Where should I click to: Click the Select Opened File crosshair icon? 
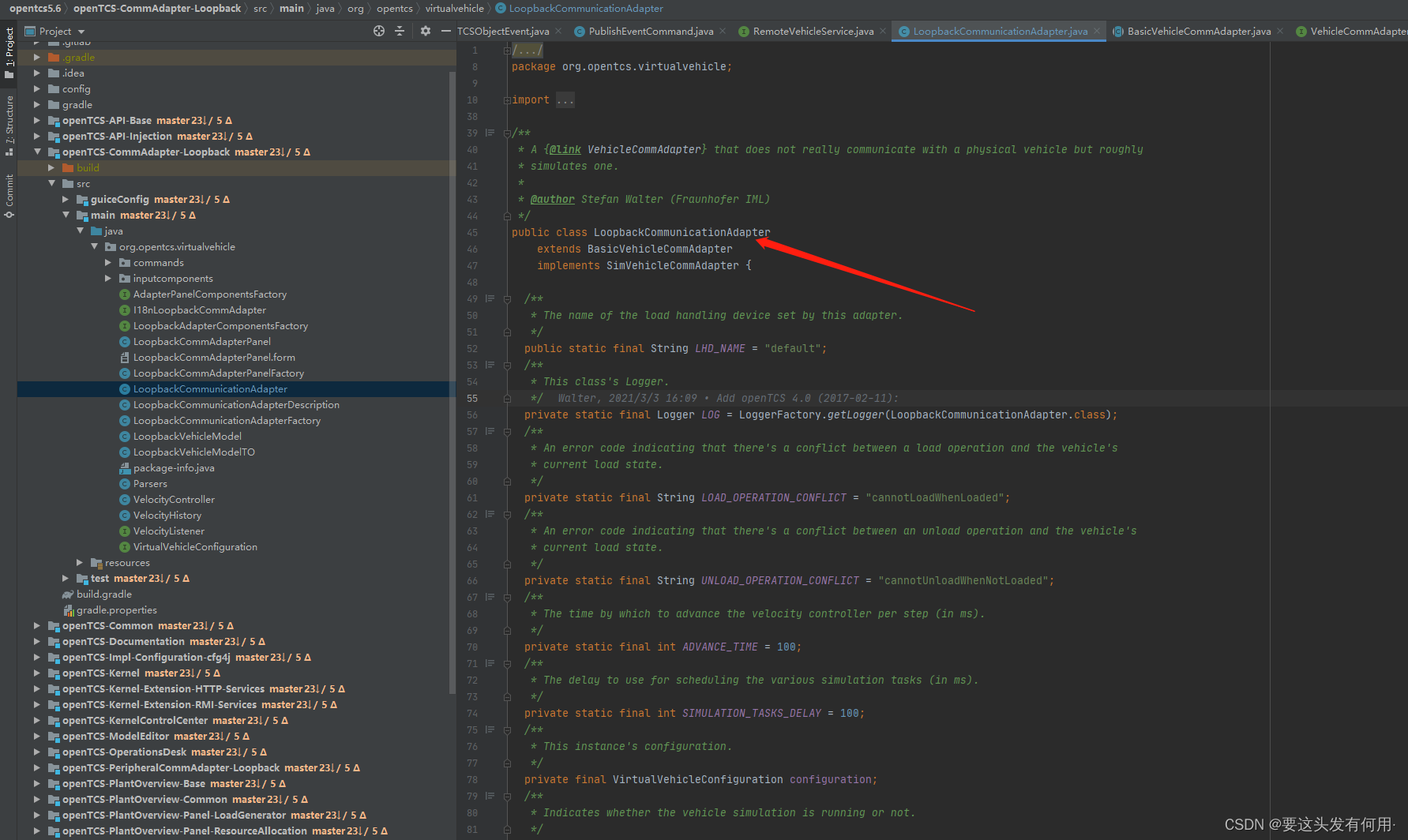coord(379,31)
